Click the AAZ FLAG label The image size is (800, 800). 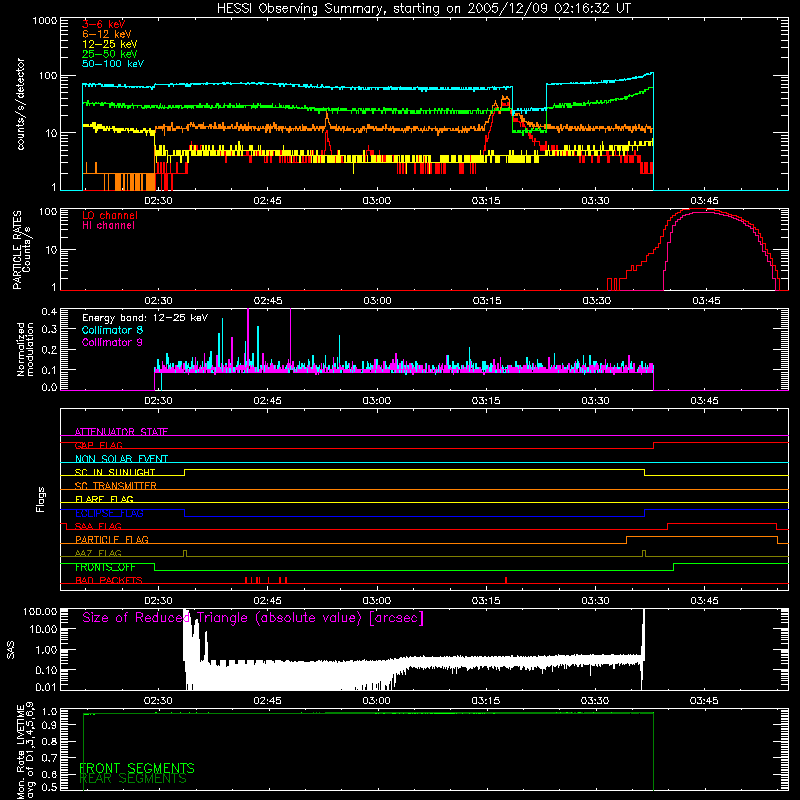point(98,553)
